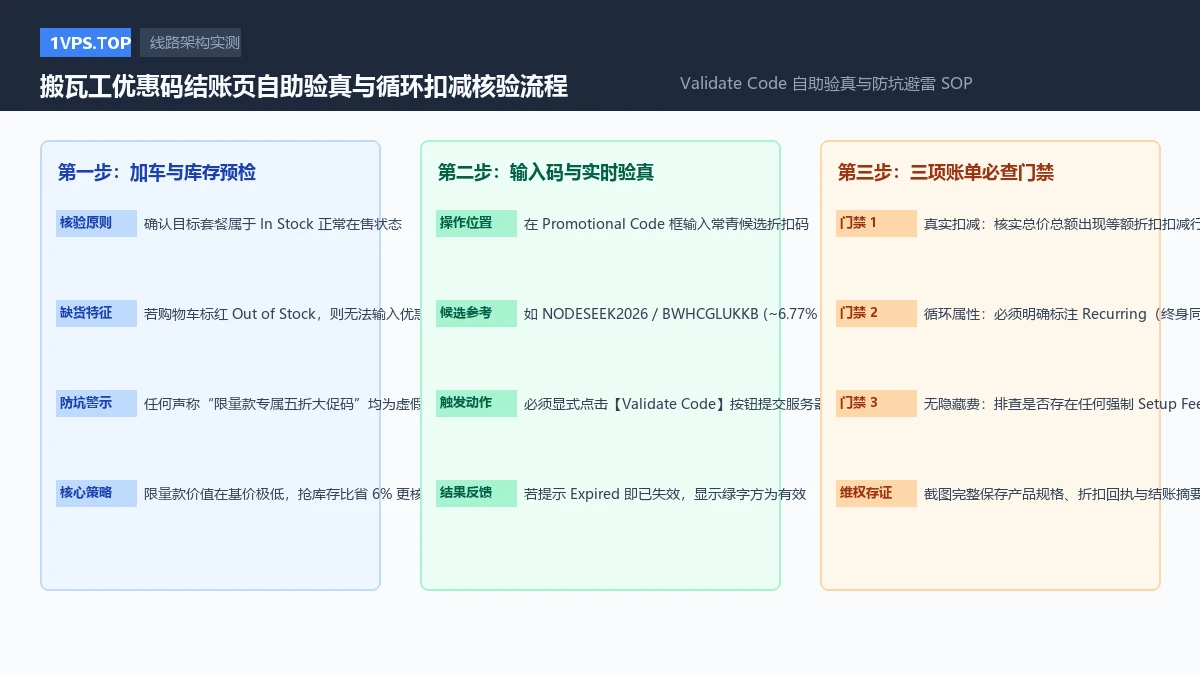The width and height of the screenshot is (1200, 675).
Task: Click text NODESEEK2026 / BWHCGLUKKB
Action: [x=671, y=314]
